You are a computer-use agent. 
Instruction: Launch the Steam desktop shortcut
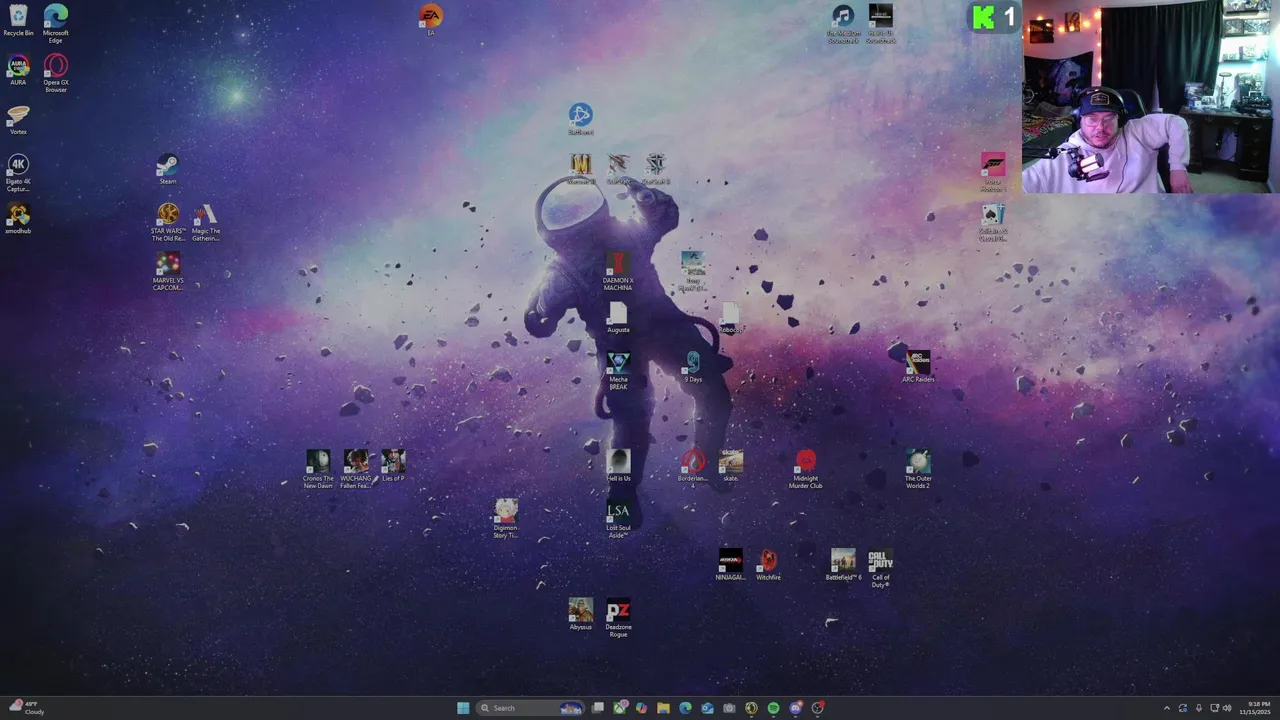pos(168,169)
